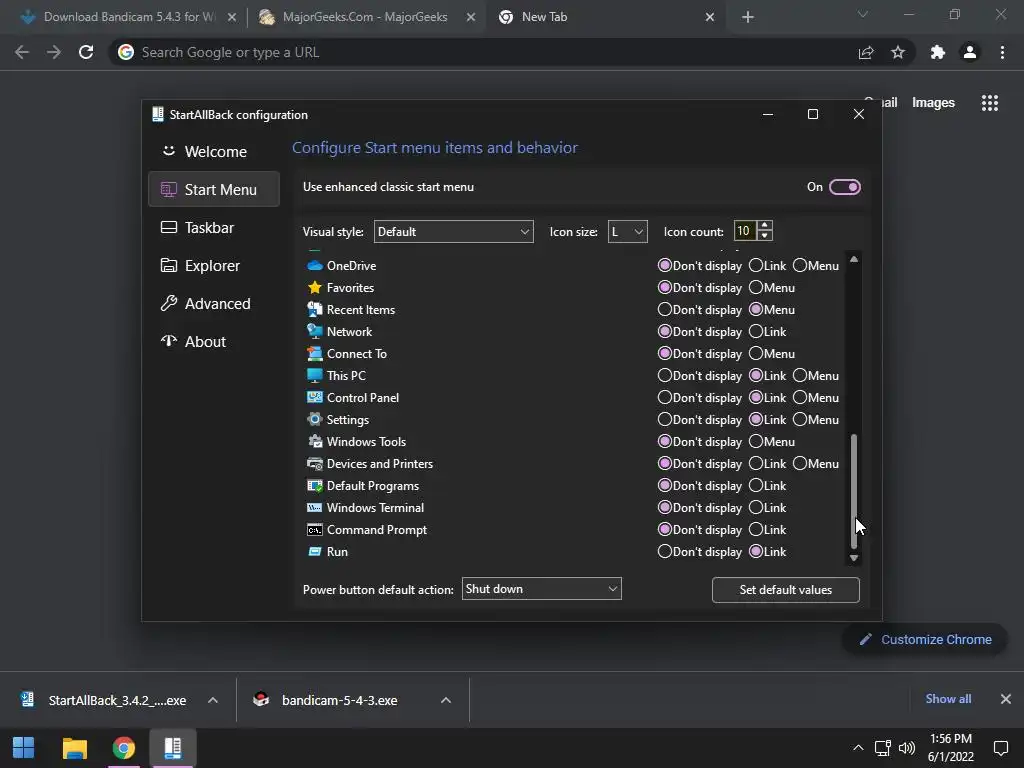
Task: Open Power button default action dropdown
Action: pyautogui.click(x=541, y=588)
